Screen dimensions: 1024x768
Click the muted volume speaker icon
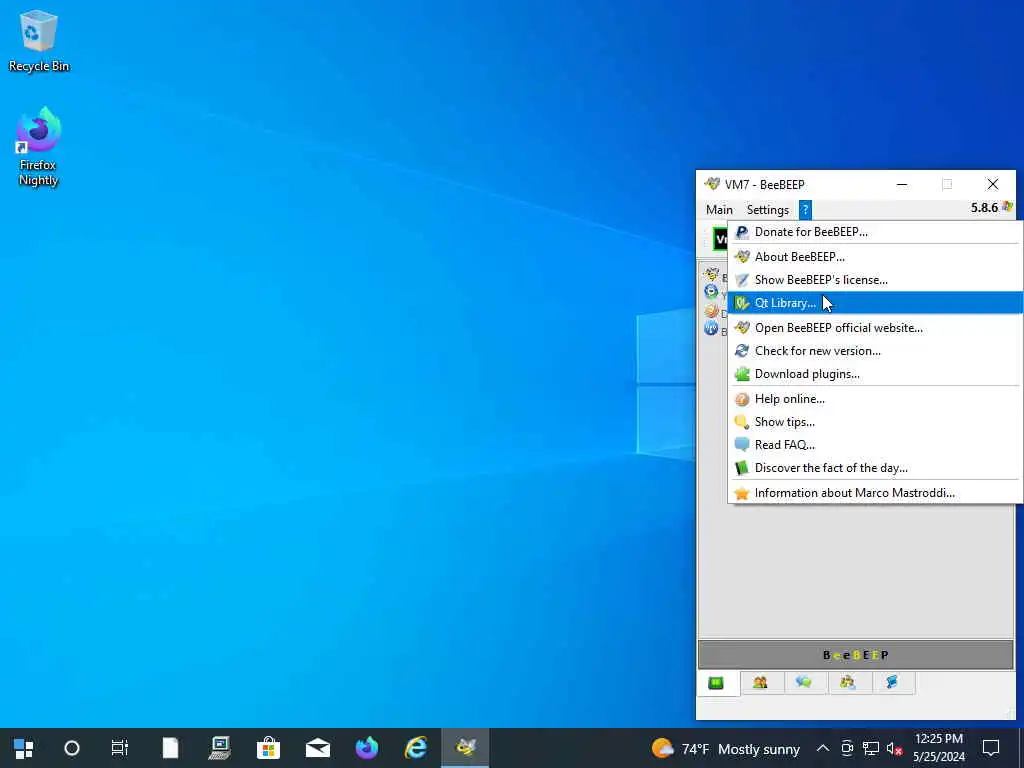pos(894,748)
